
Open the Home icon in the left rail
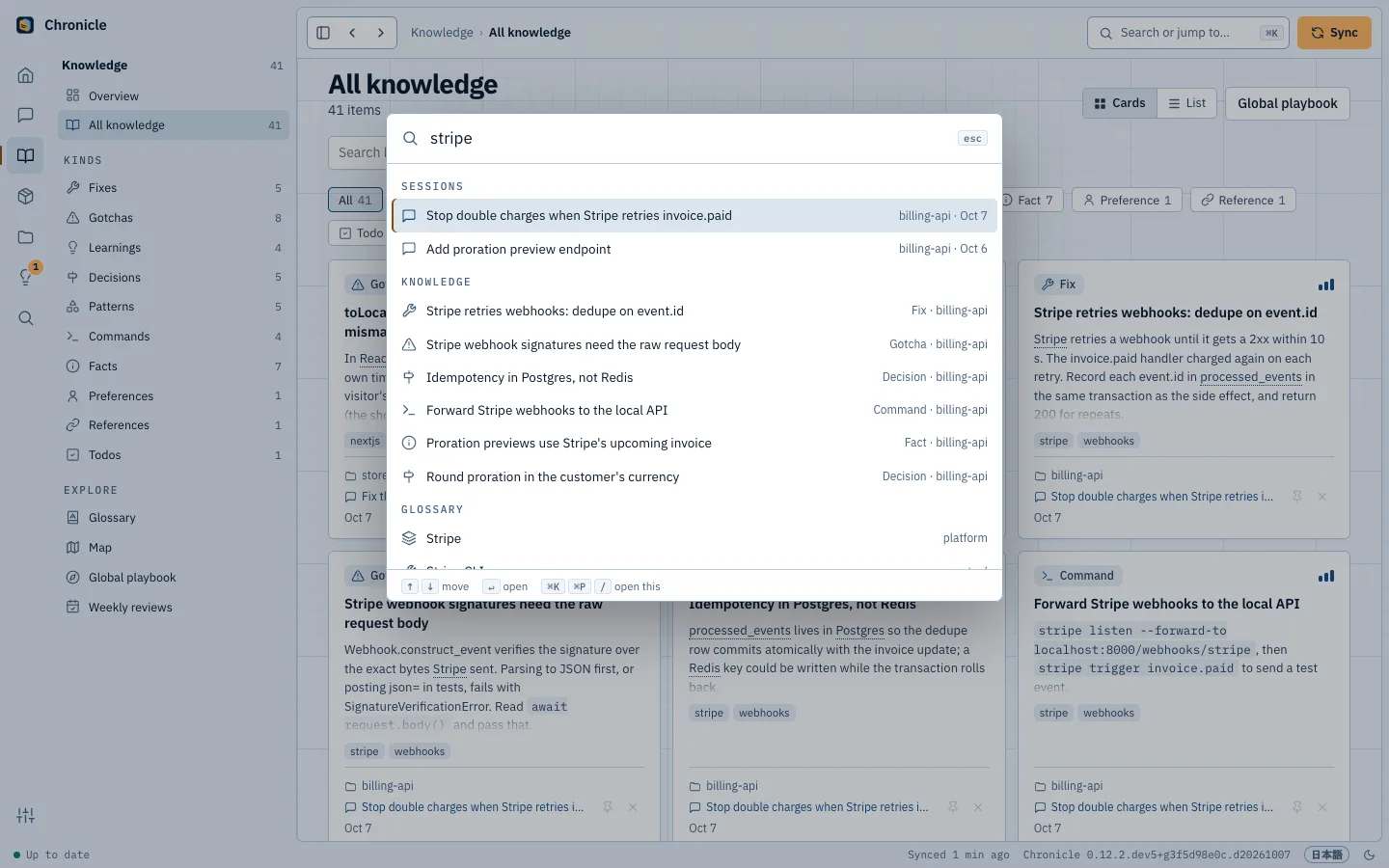26,75
